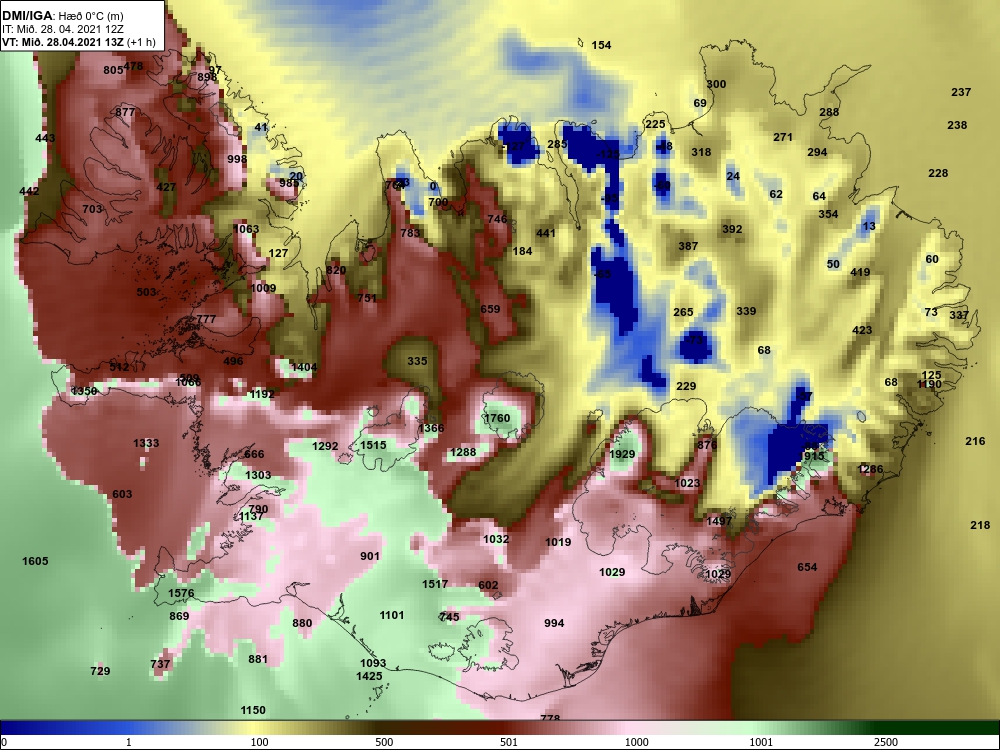Select the map value '1192'

pos(262,395)
